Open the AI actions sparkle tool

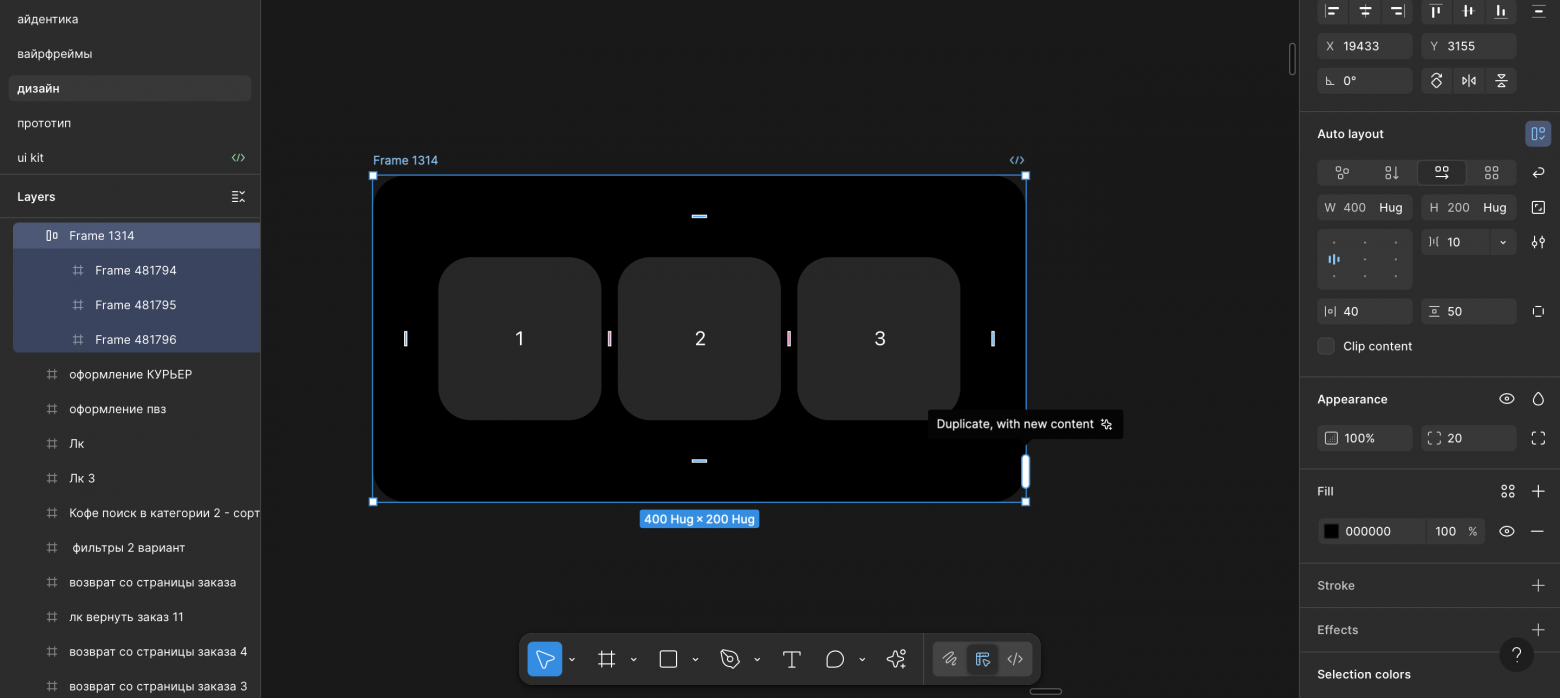[x=896, y=659]
